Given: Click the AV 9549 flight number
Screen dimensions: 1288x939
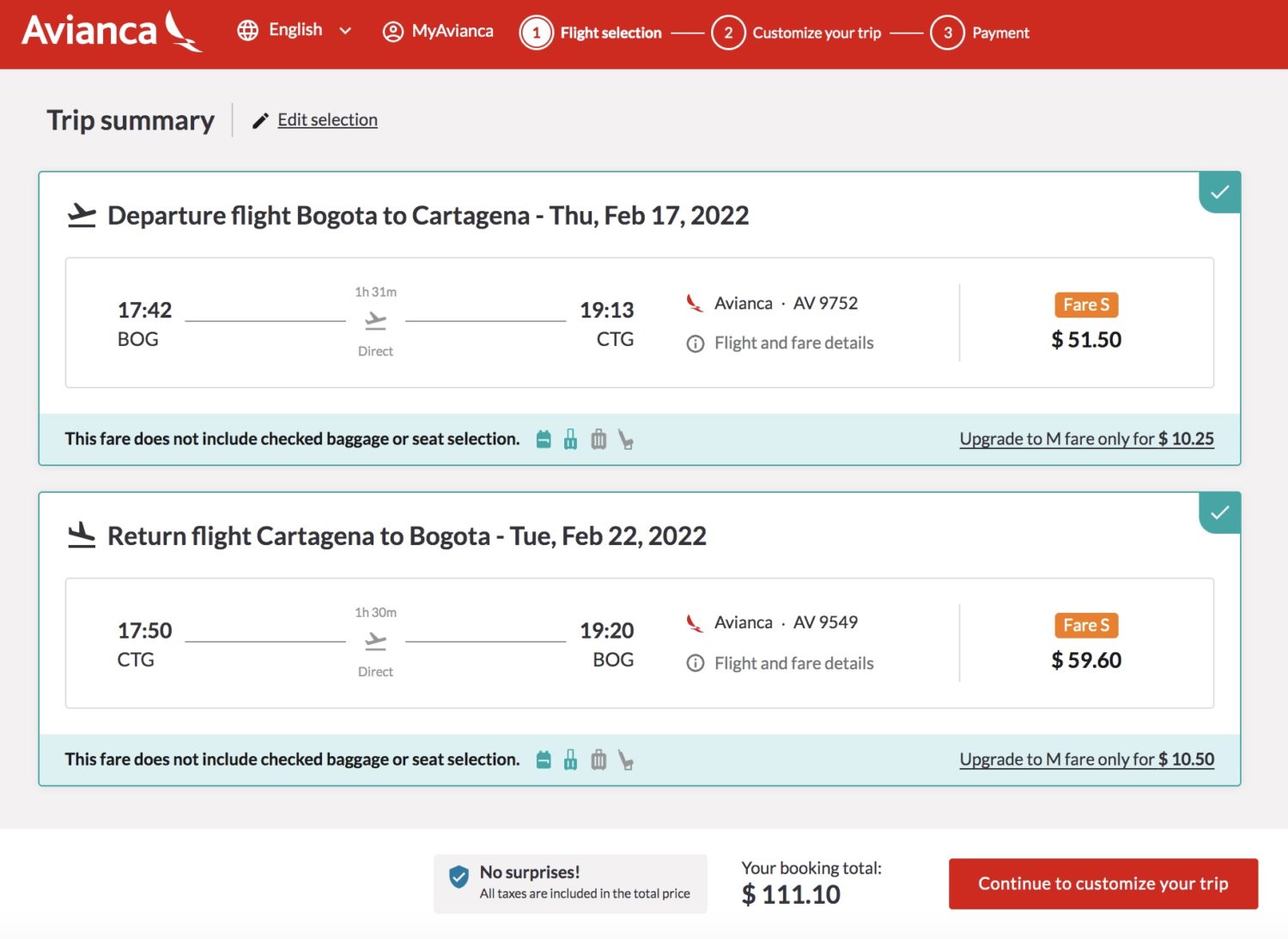Looking at the screenshot, I should pos(825,623).
